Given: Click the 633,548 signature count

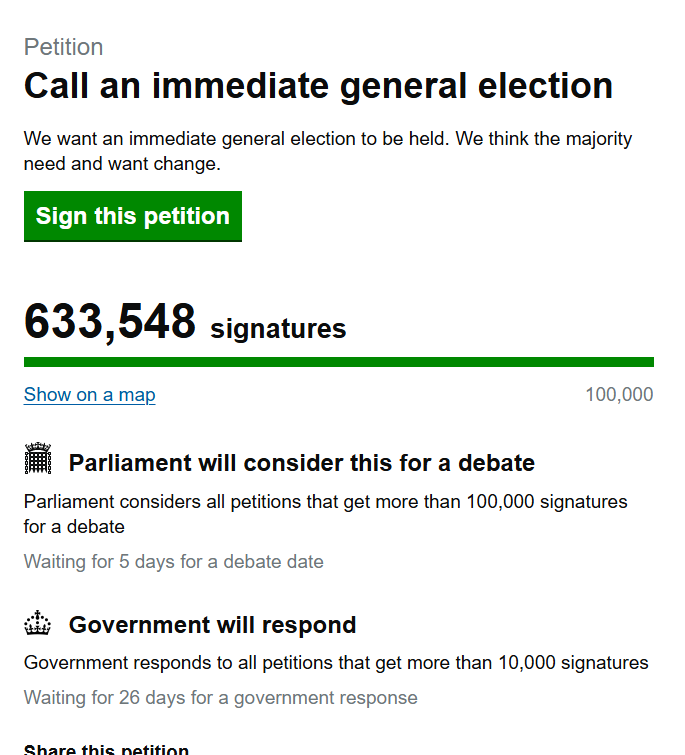Looking at the screenshot, I should pyautogui.click(x=110, y=322).
